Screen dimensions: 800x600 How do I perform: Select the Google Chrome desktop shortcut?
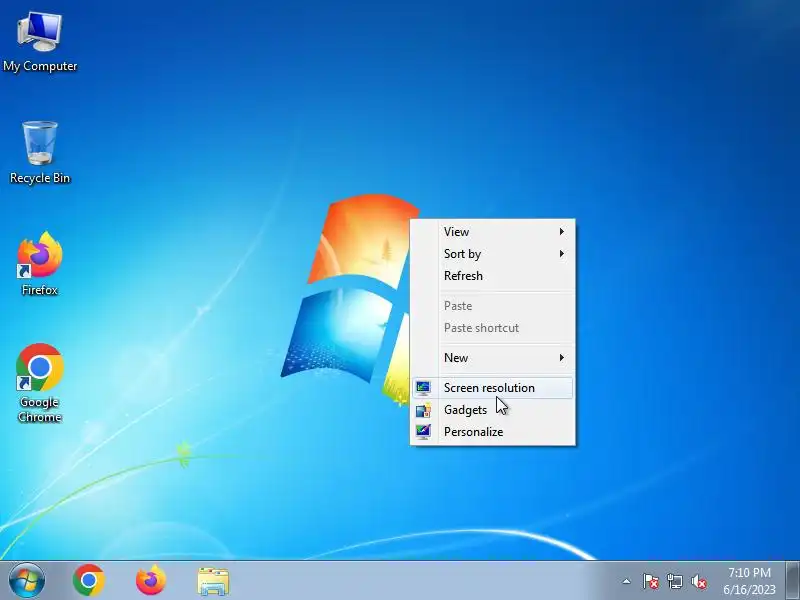pyautogui.click(x=40, y=383)
